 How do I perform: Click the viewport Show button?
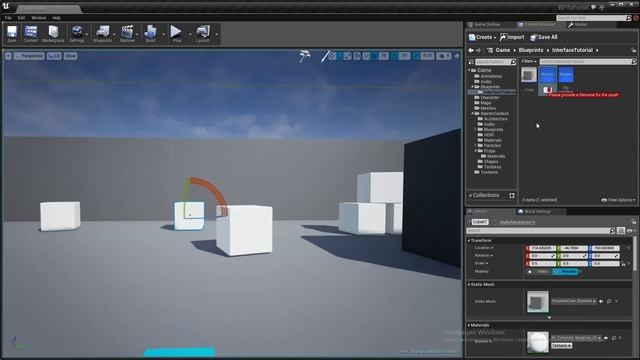click(71, 56)
